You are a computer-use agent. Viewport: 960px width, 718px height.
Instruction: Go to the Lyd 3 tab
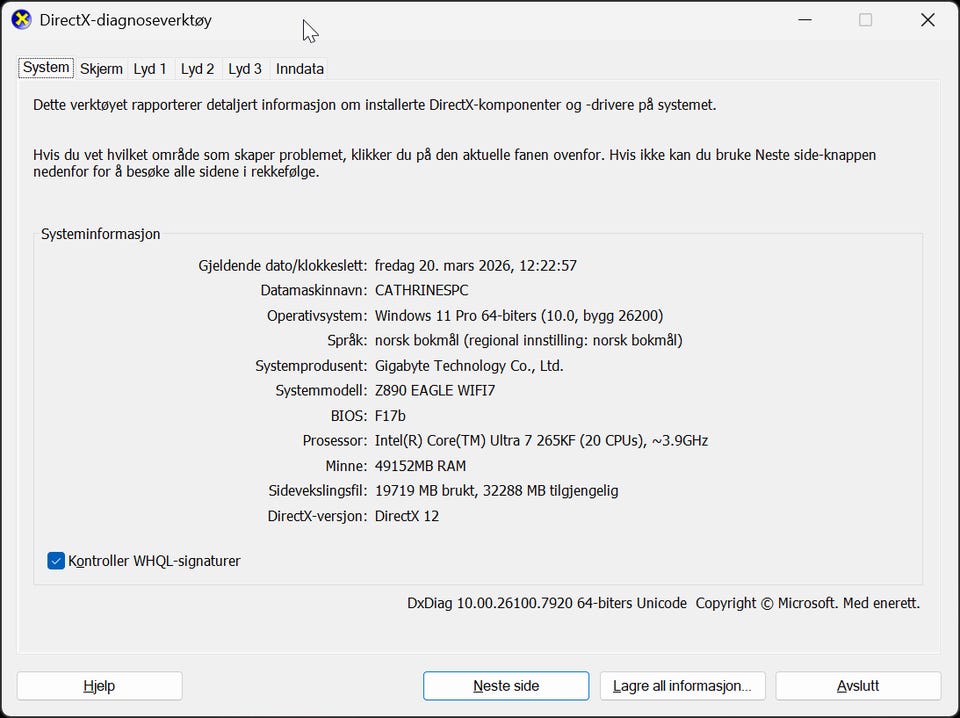pyautogui.click(x=245, y=69)
